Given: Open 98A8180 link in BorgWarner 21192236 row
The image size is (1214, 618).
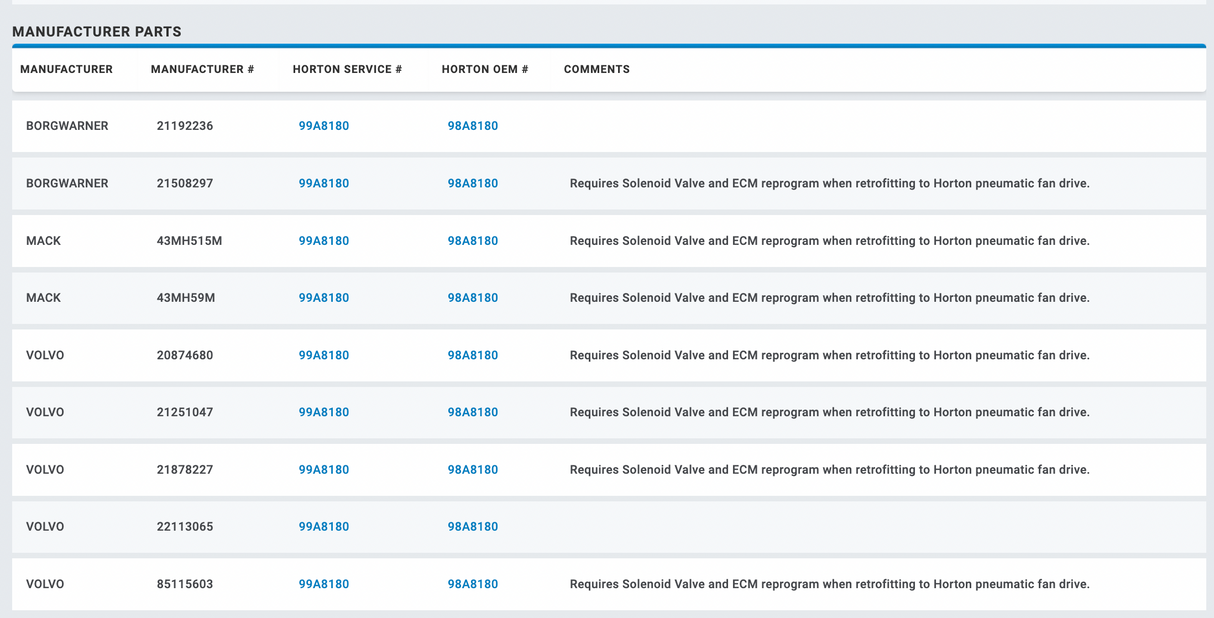Looking at the screenshot, I should (472, 126).
